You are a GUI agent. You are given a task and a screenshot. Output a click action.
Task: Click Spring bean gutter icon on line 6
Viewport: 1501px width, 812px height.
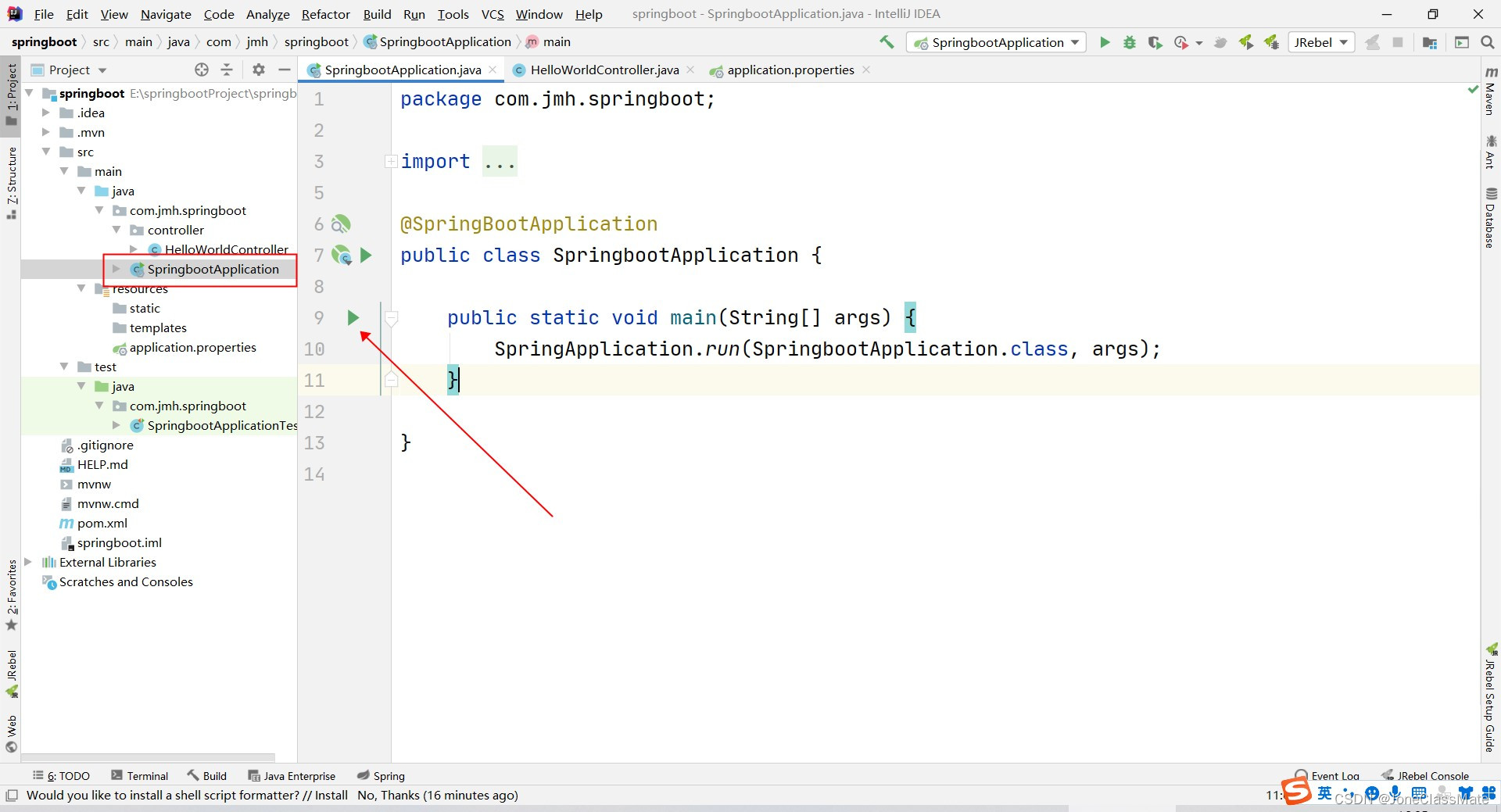pos(341,224)
